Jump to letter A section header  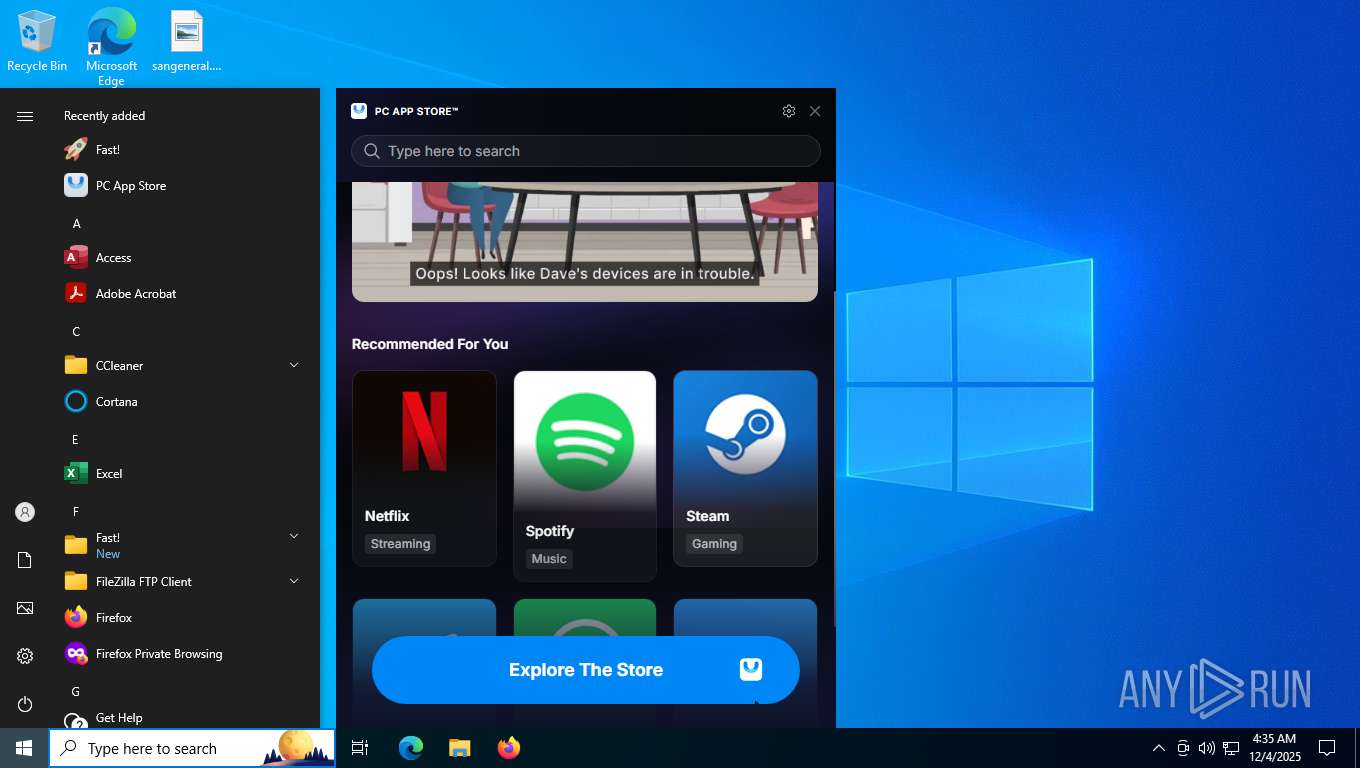pos(76,224)
